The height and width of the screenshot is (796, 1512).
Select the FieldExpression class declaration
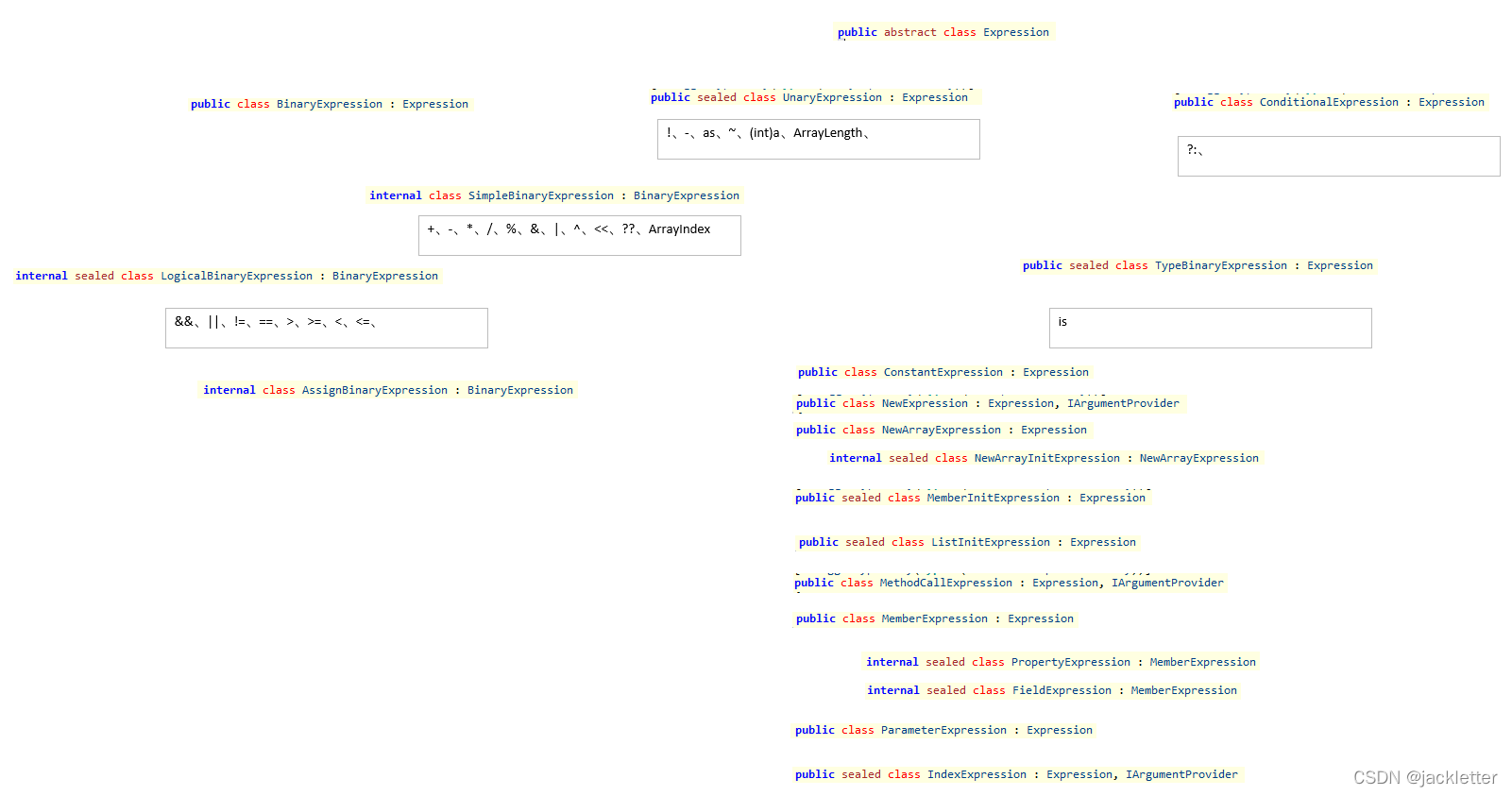[x=1052, y=690]
